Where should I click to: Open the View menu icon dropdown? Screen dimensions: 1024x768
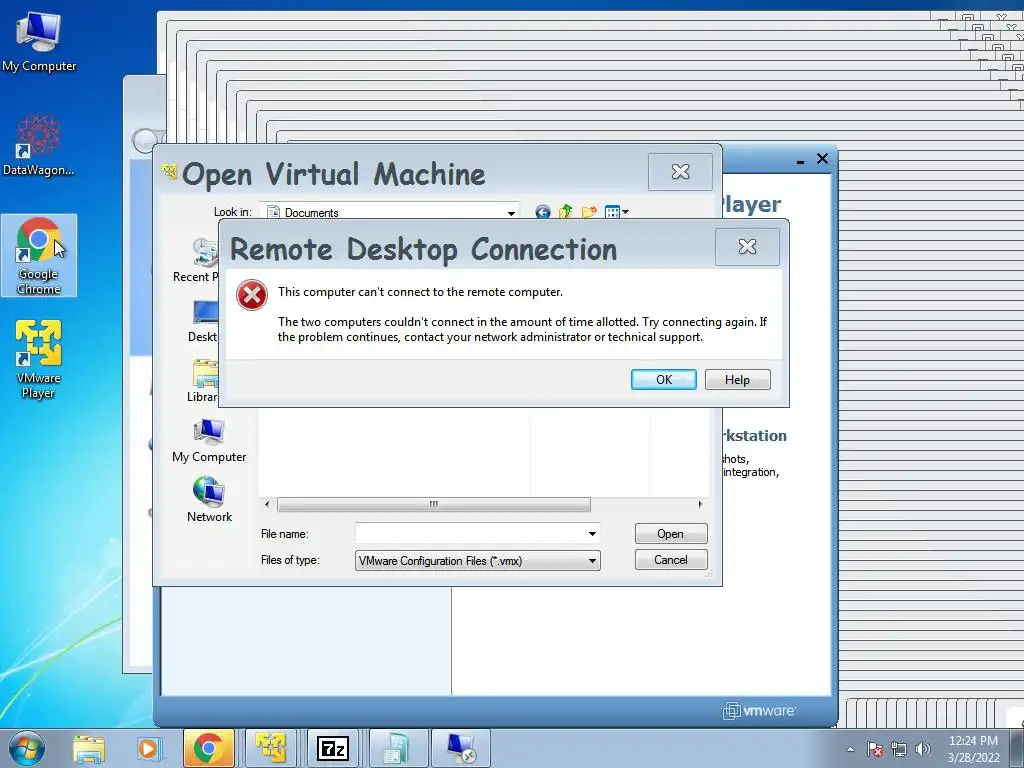pyautogui.click(x=616, y=212)
